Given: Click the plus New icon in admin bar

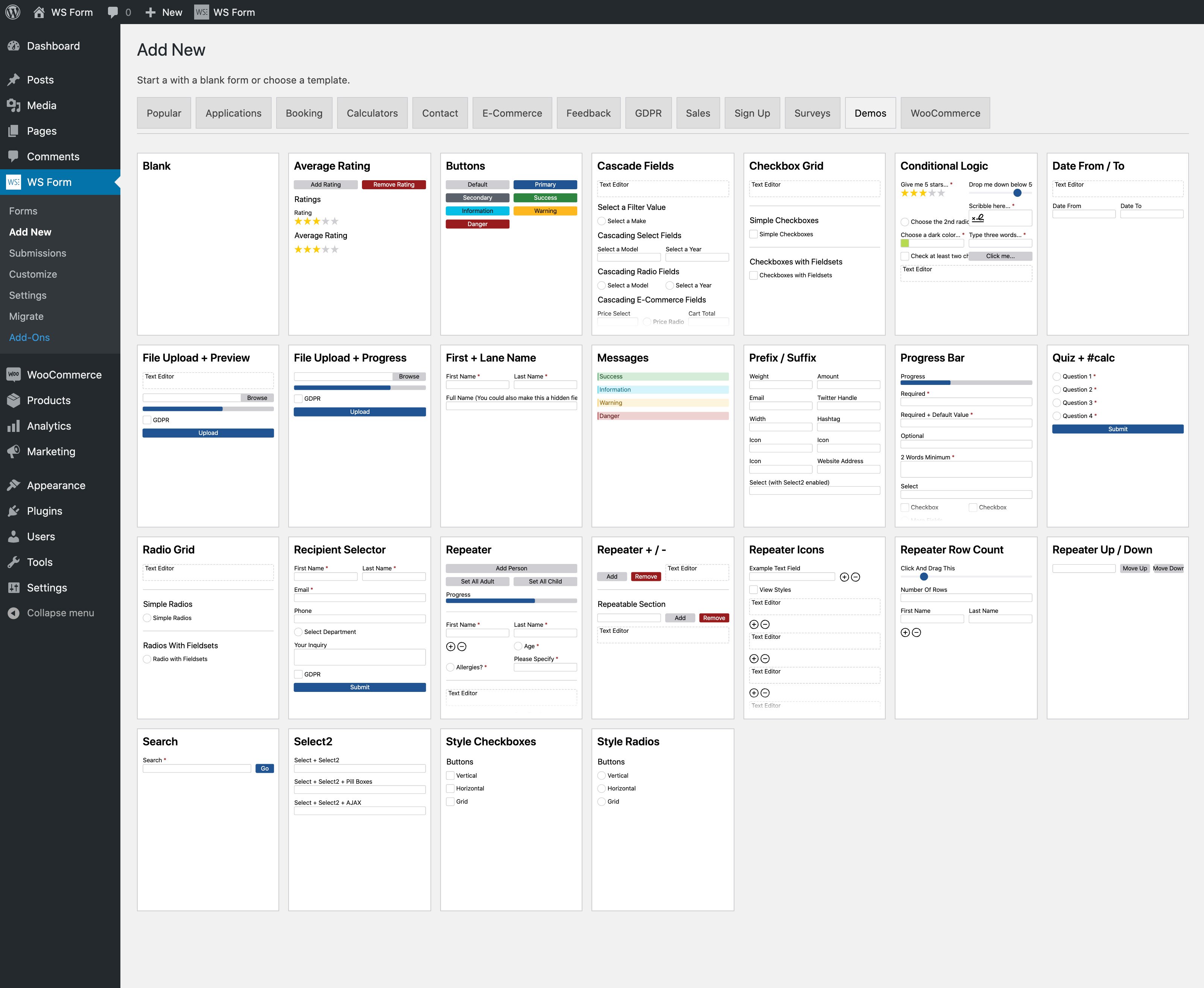Looking at the screenshot, I should 150,12.
